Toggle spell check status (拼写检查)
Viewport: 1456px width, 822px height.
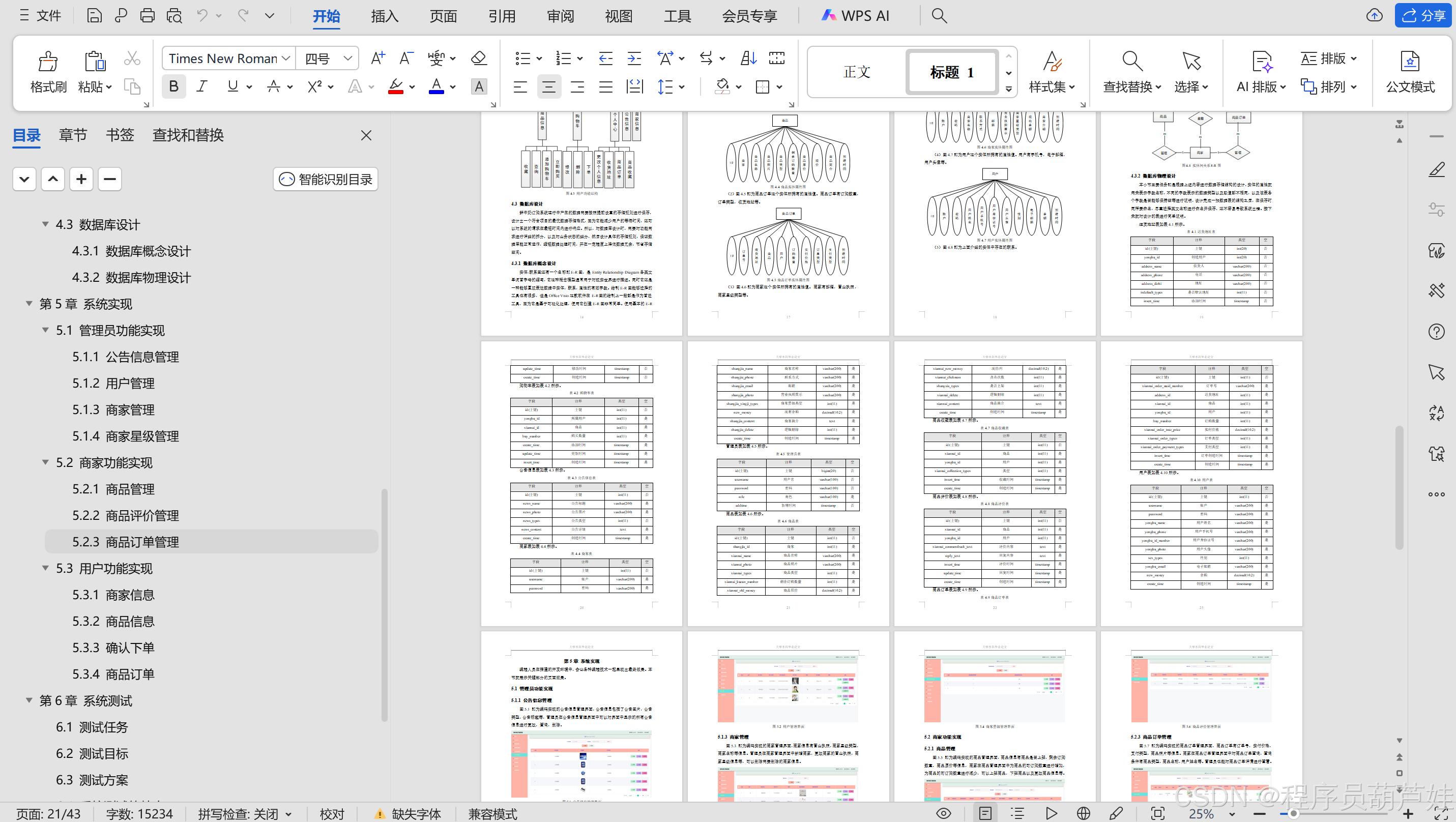point(244,813)
